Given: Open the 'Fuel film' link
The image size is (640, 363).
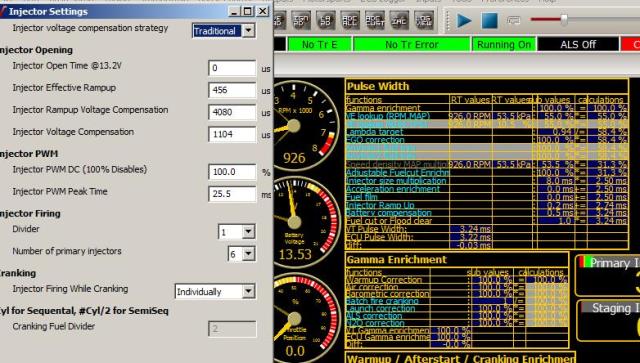Looking at the screenshot, I should (362, 197).
